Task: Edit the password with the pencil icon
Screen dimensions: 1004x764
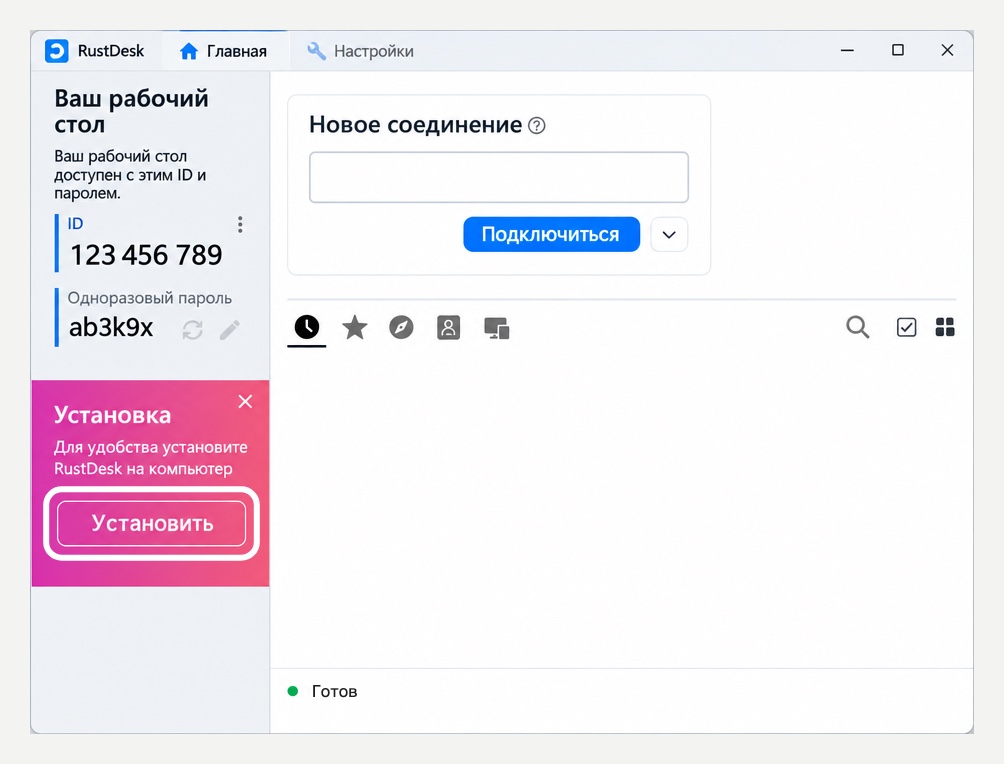Action: point(230,330)
